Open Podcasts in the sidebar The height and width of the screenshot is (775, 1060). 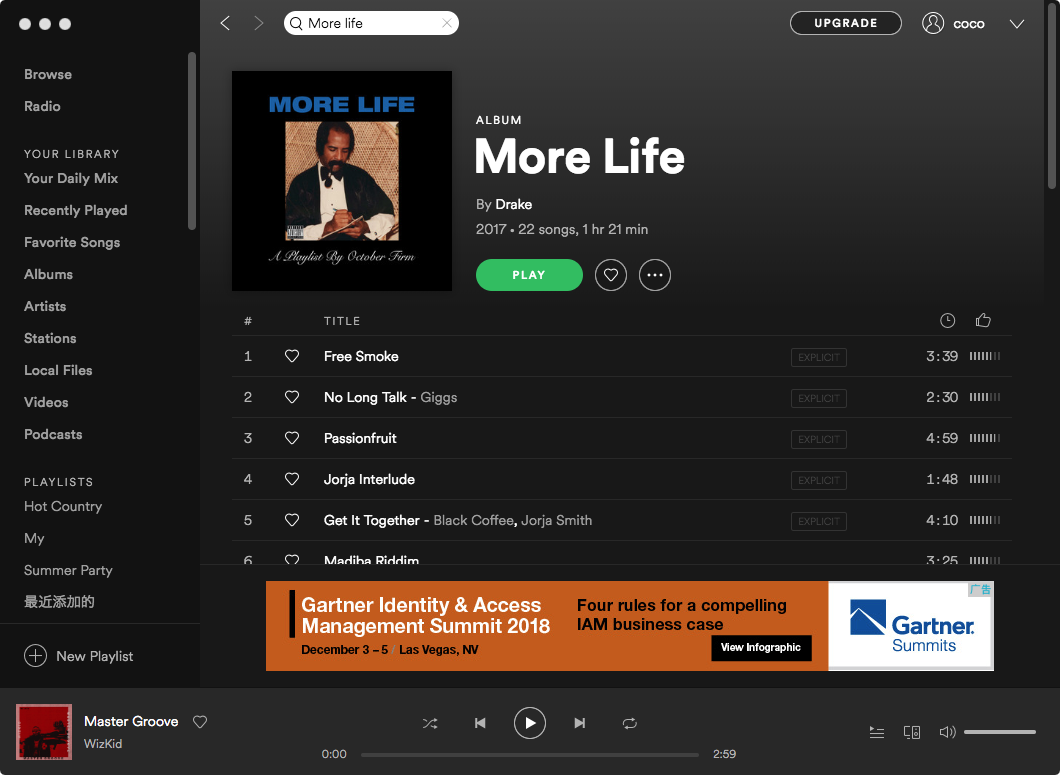click(x=53, y=434)
